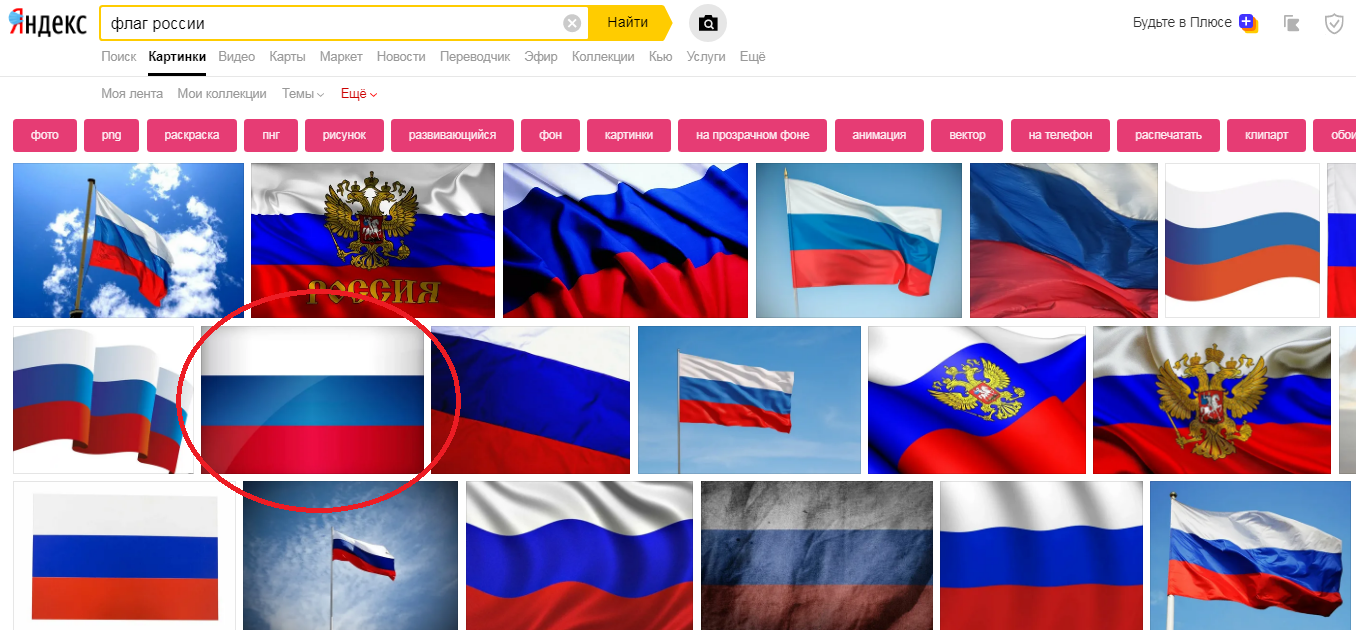Clear the search field with the X icon
Screen dimensions: 1356x630
(x=572, y=23)
